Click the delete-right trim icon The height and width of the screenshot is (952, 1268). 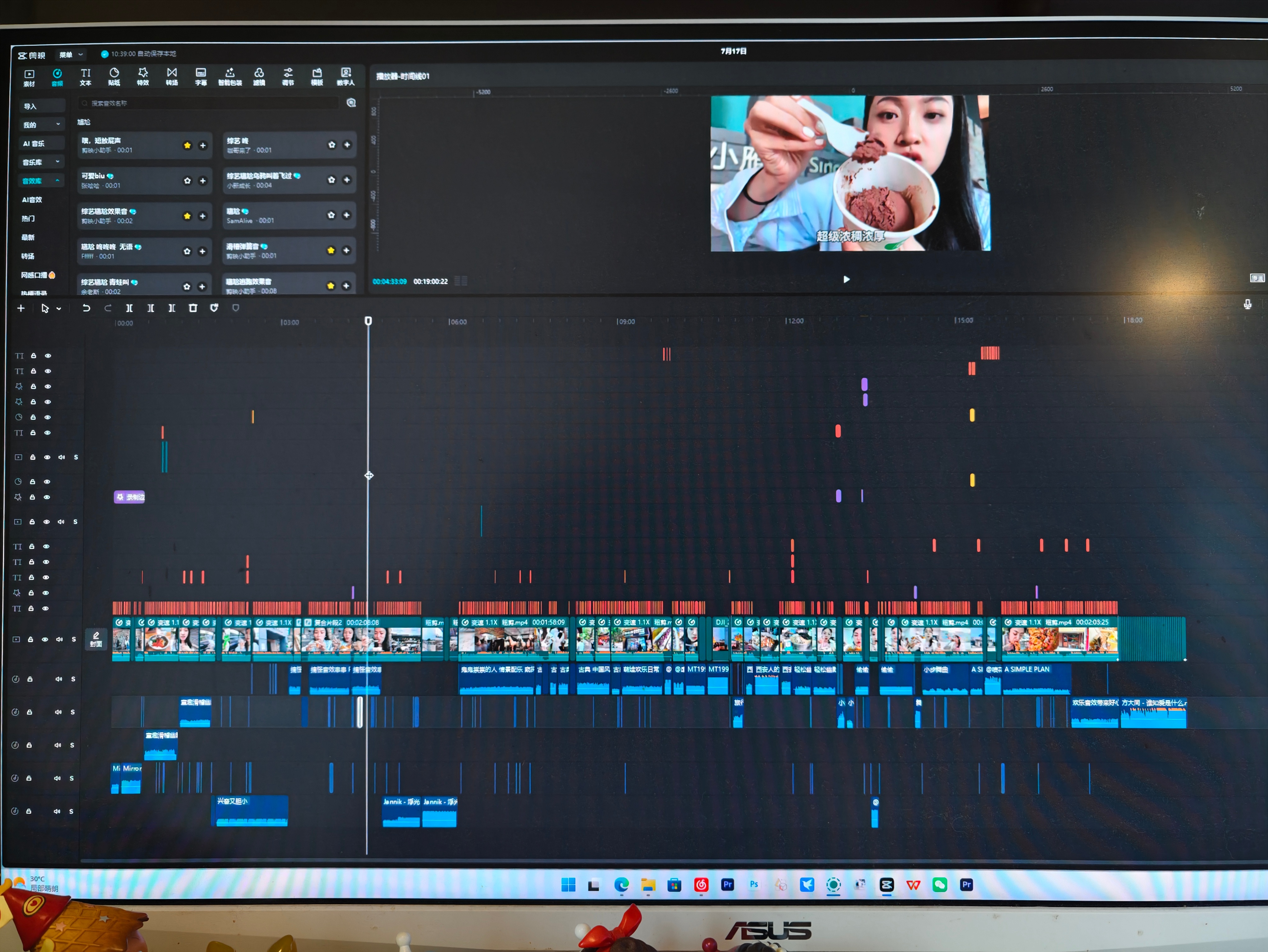click(x=172, y=308)
